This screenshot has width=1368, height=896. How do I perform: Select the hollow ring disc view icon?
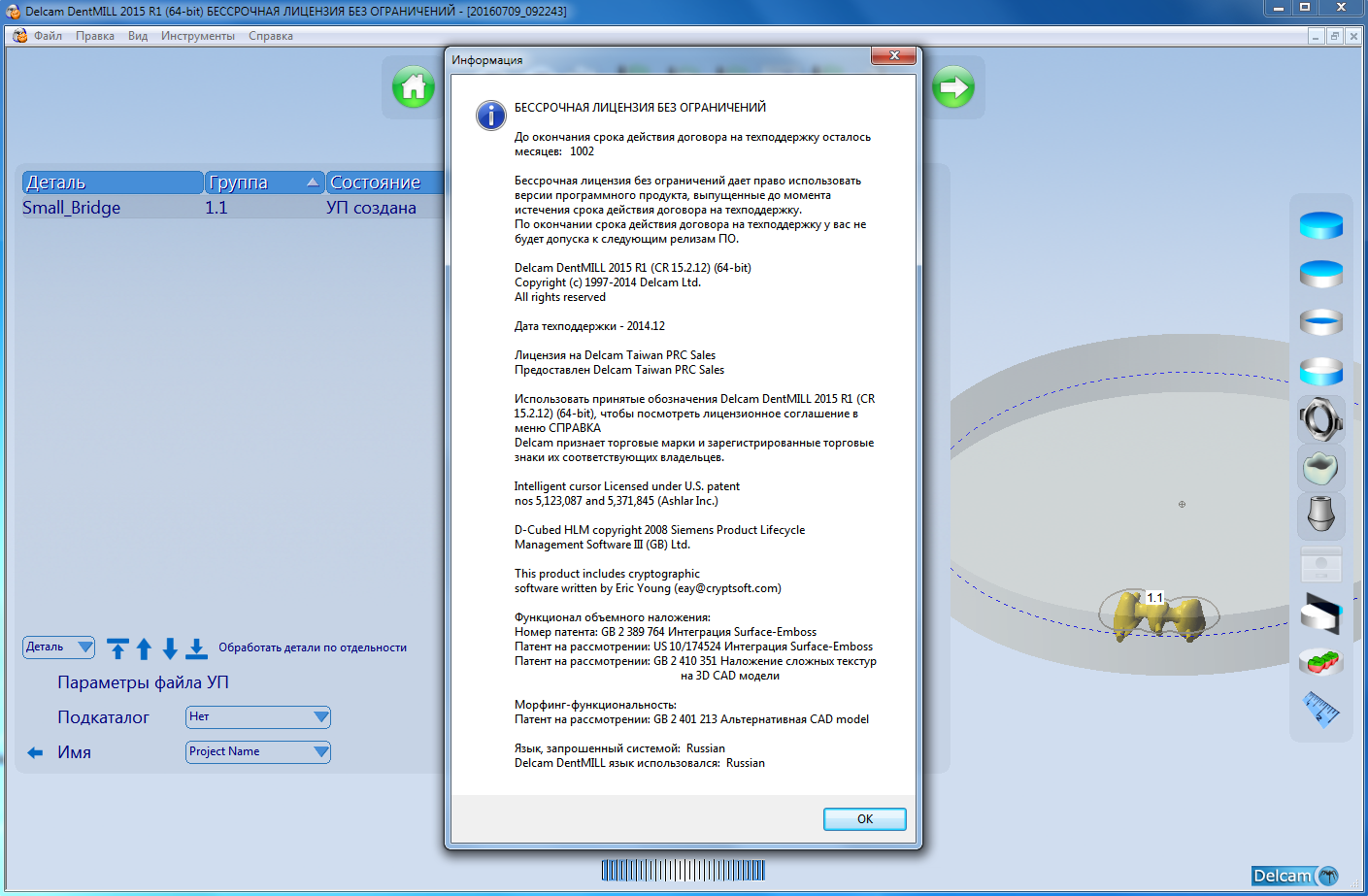coord(1321,322)
